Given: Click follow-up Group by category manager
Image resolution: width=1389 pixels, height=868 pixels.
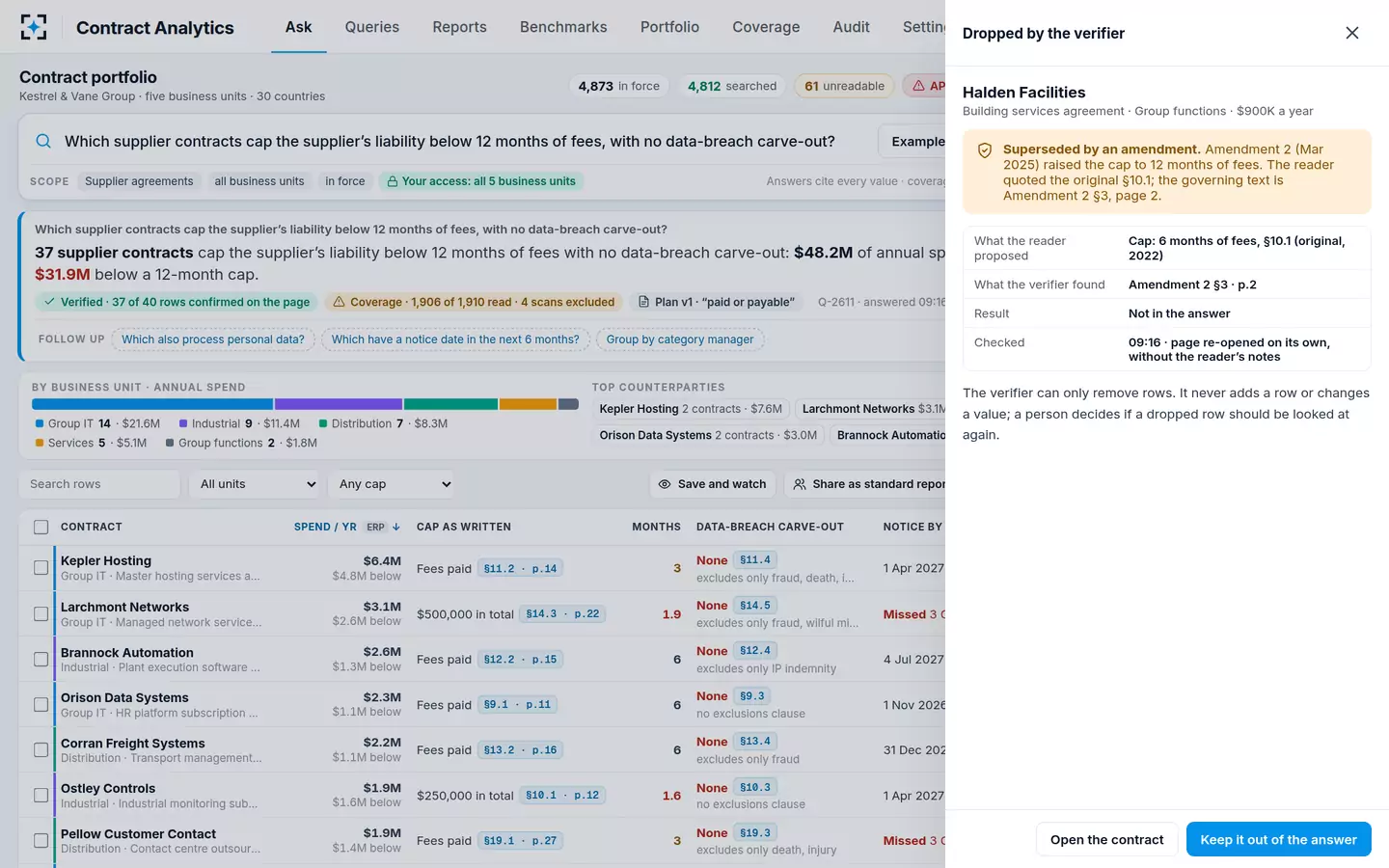Looking at the screenshot, I should point(680,339).
